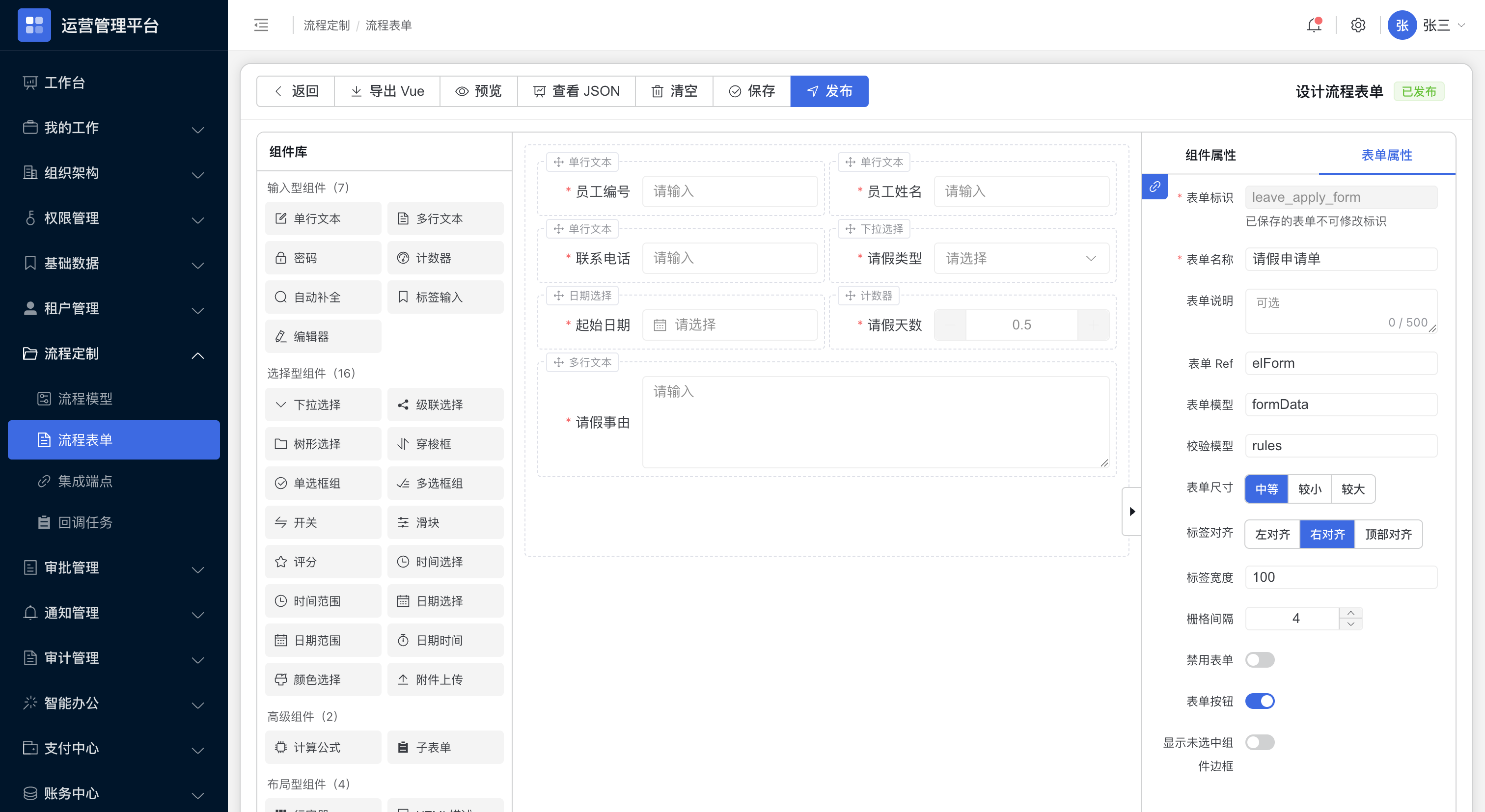Image resolution: width=1485 pixels, height=812 pixels.
Task: Select the 子表单 component
Action: (x=445, y=747)
